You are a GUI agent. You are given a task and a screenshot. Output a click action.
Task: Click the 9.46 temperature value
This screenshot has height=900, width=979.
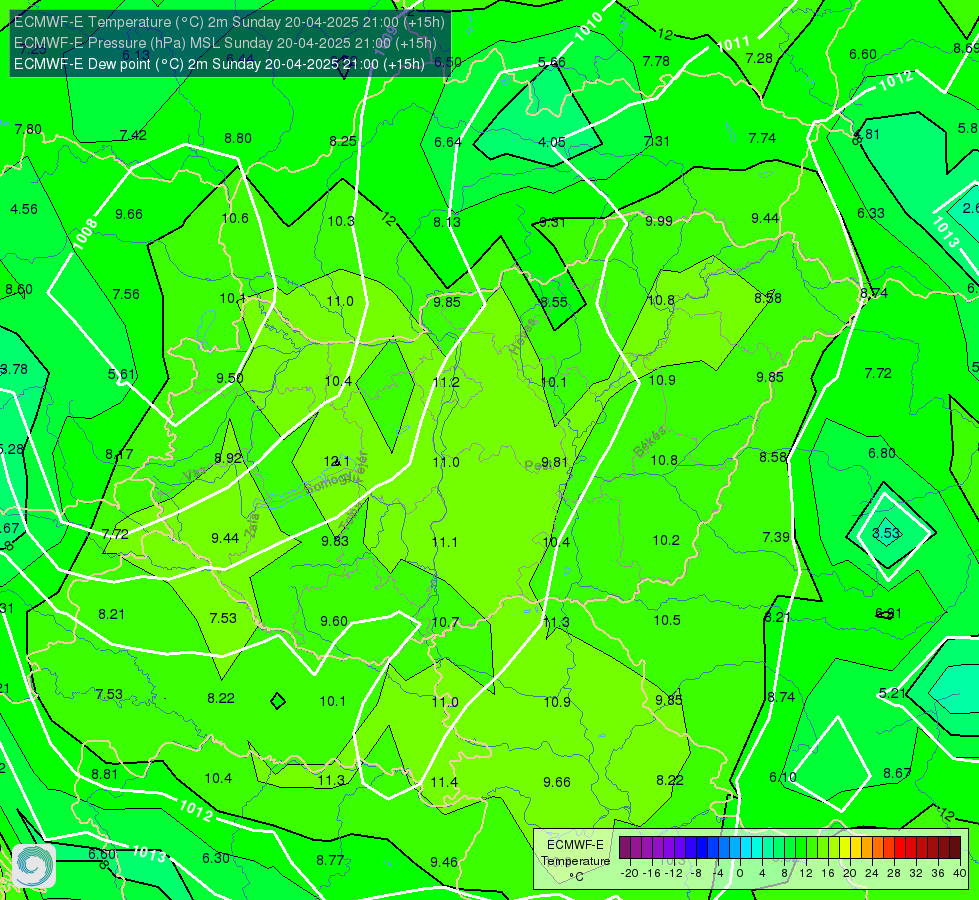tap(444, 863)
